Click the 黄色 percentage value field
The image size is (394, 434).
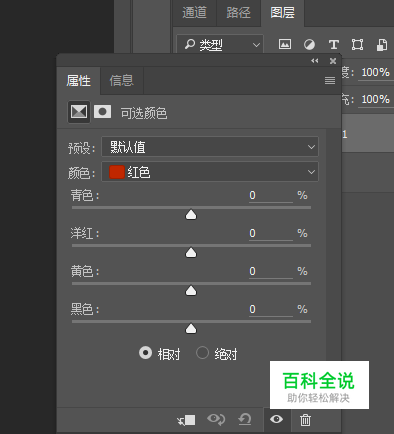(271, 271)
